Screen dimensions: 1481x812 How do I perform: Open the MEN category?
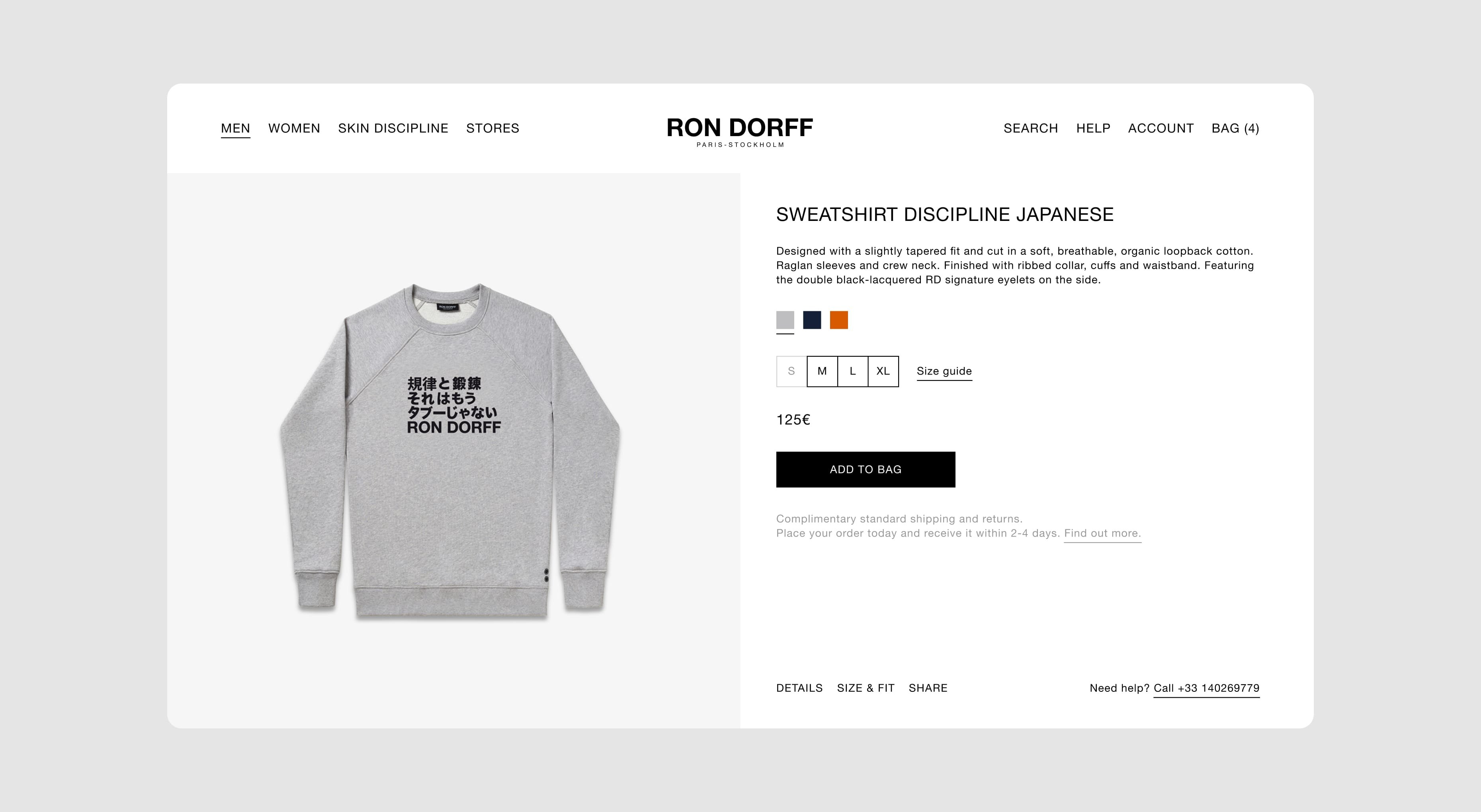(x=236, y=128)
